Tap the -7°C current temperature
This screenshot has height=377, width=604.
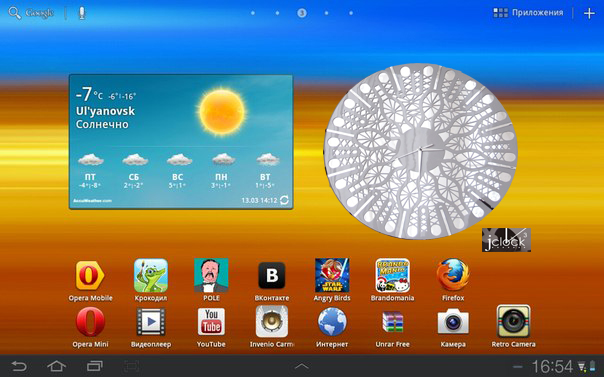click(89, 94)
